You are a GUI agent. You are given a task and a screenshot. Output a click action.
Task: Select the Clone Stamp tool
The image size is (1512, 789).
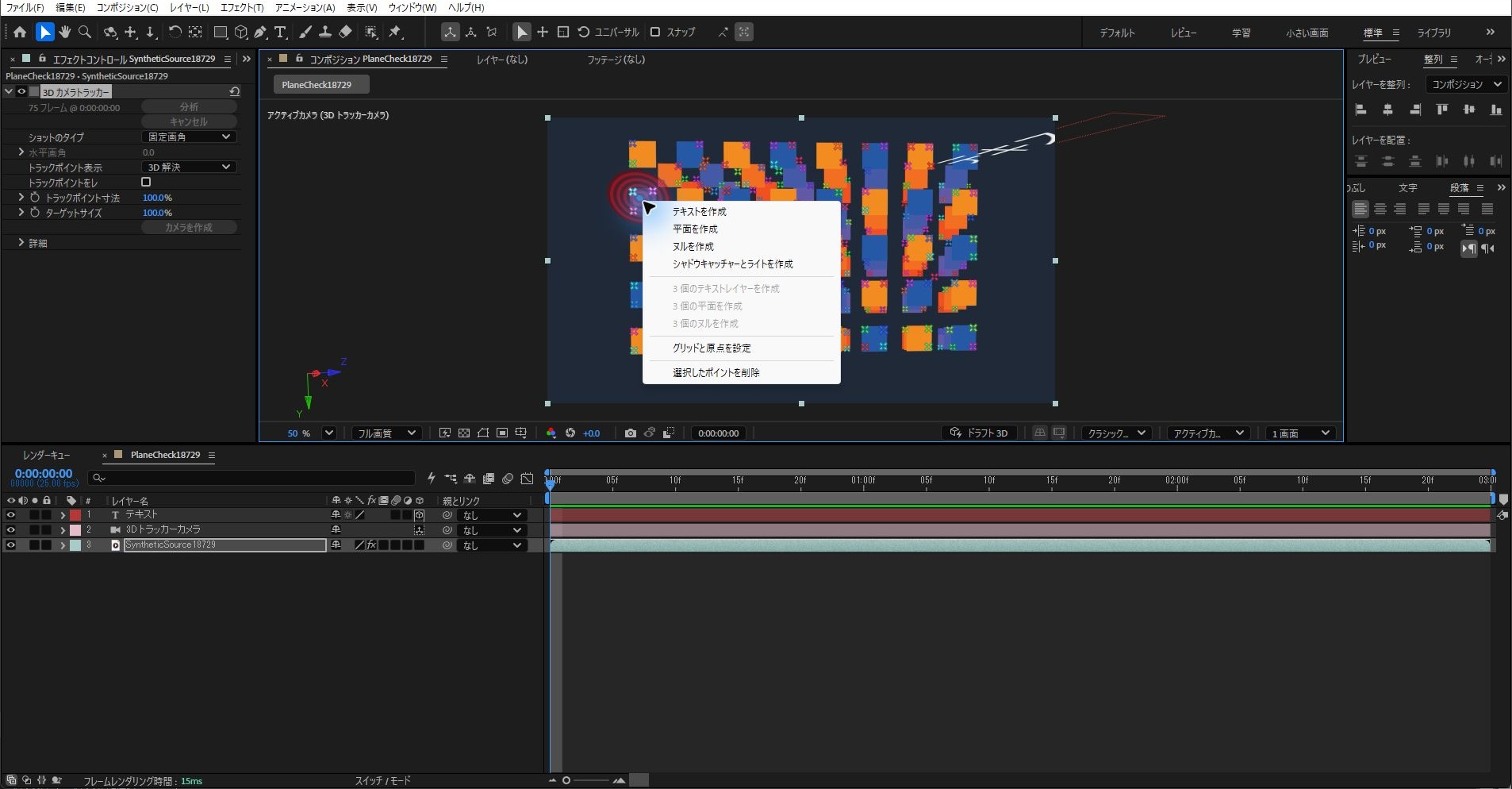click(325, 32)
